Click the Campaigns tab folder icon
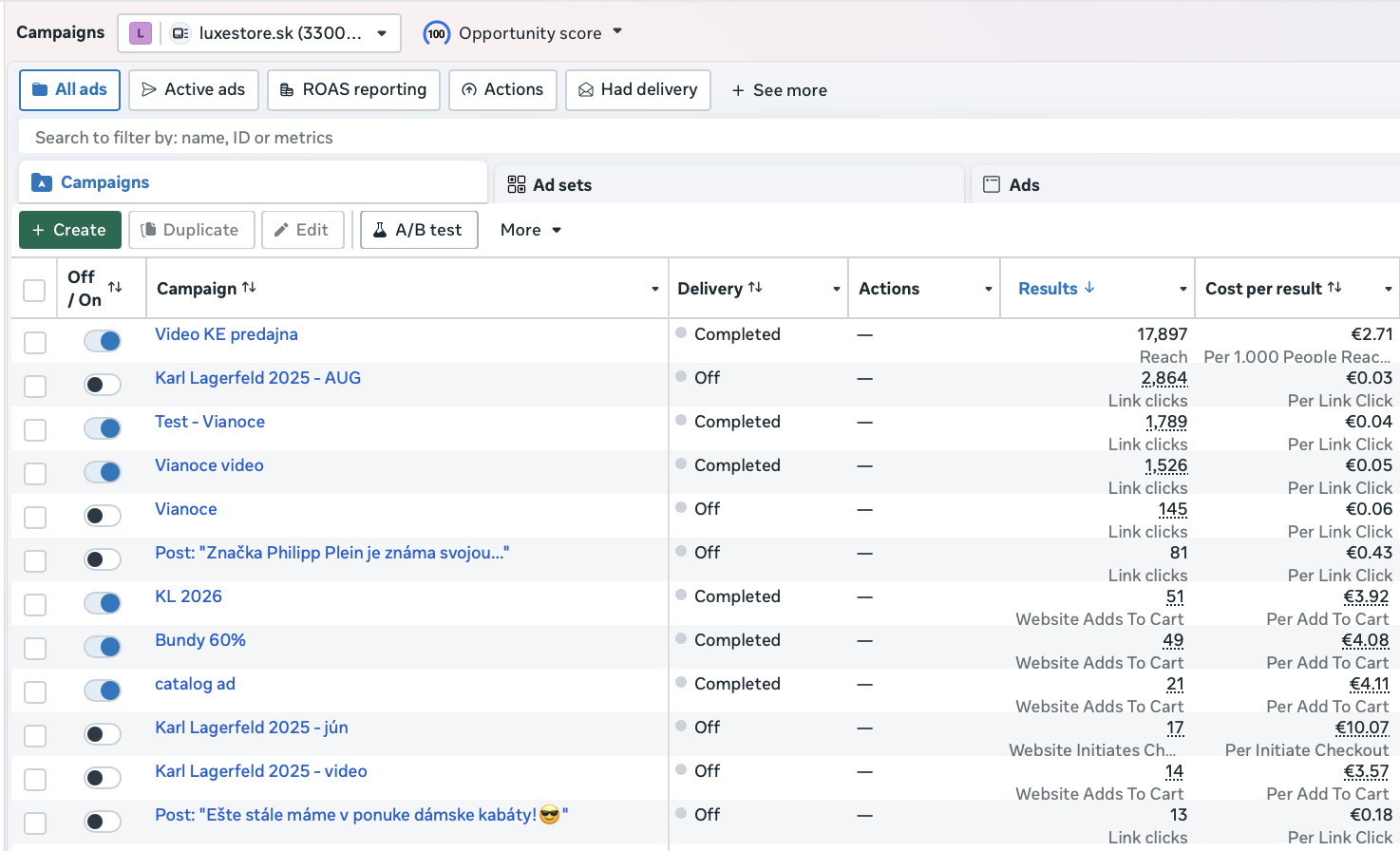Viewport: 1400px width, 851px height. pyautogui.click(x=42, y=182)
